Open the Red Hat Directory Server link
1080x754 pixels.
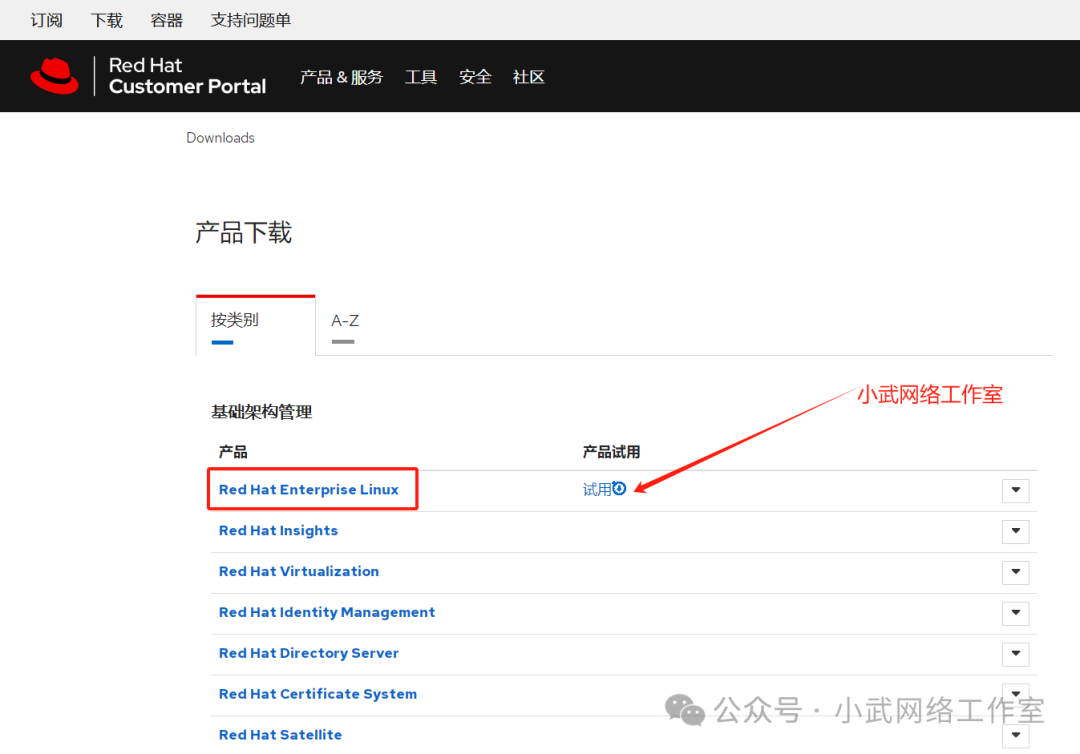pos(309,653)
